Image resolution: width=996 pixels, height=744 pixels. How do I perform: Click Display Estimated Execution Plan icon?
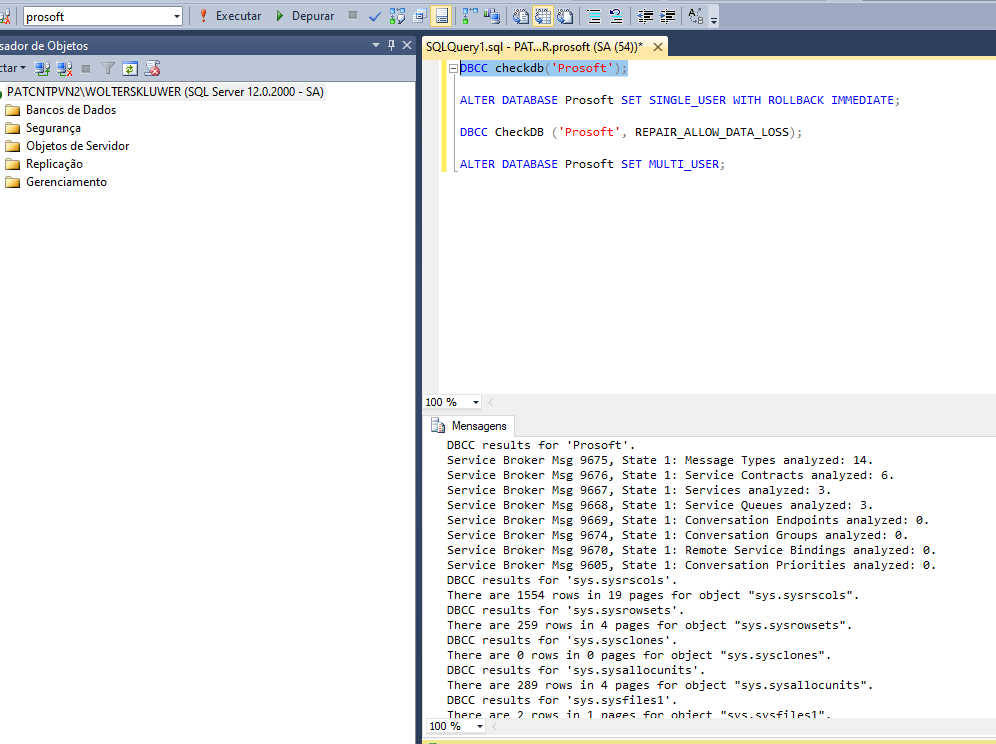point(397,16)
